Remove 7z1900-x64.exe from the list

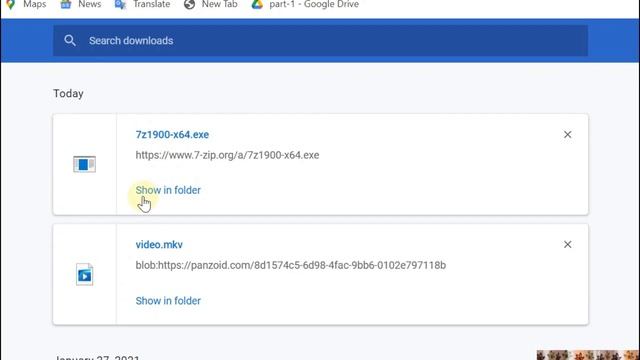coord(567,135)
